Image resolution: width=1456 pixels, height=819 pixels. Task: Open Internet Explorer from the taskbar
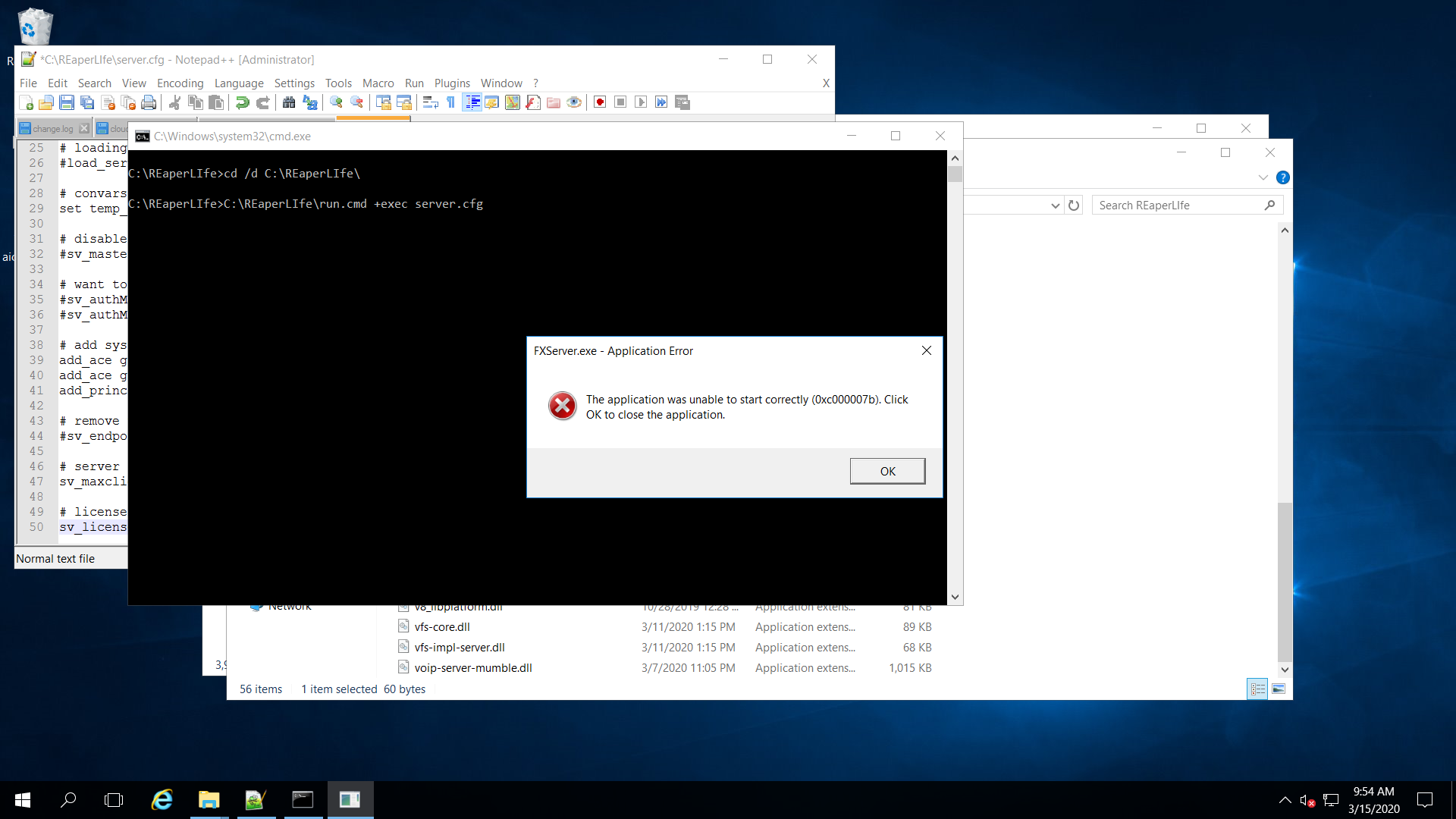[x=162, y=799]
